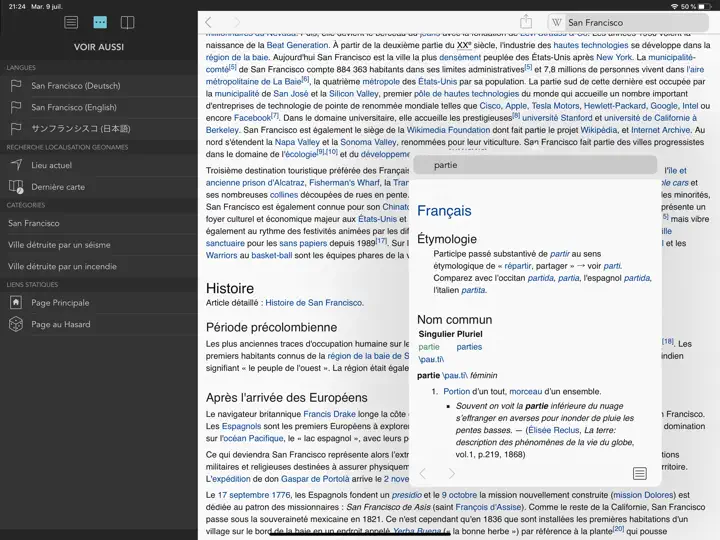Open category Ville détruite par un séisme
The width and height of the screenshot is (720, 540).
[x=99, y=245]
